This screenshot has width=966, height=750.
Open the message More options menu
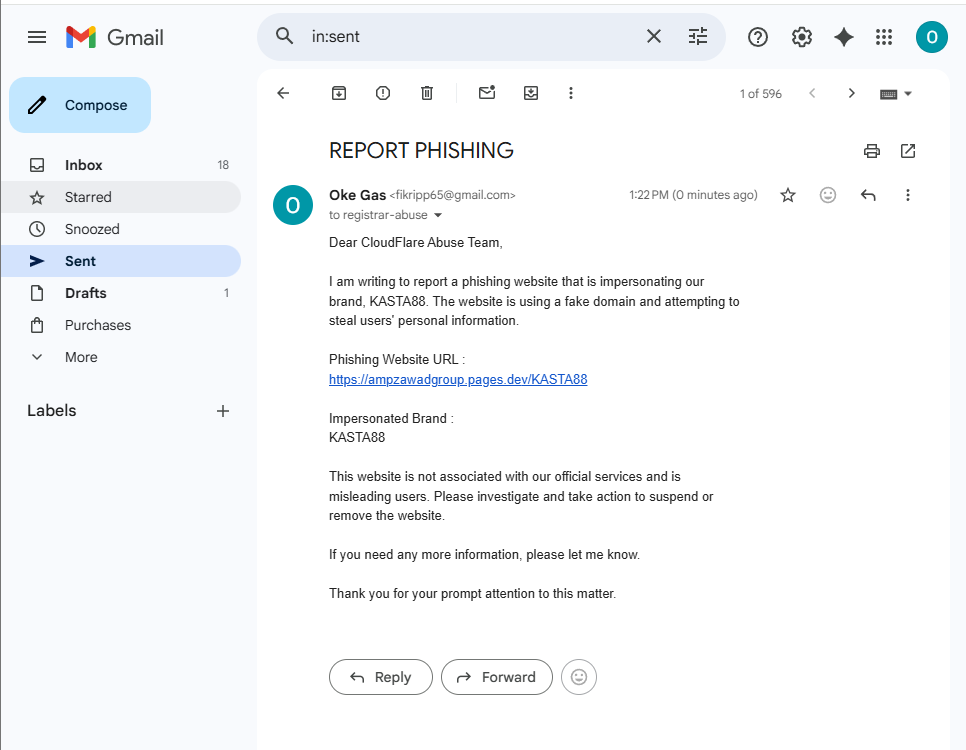click(x=907, y=195)
